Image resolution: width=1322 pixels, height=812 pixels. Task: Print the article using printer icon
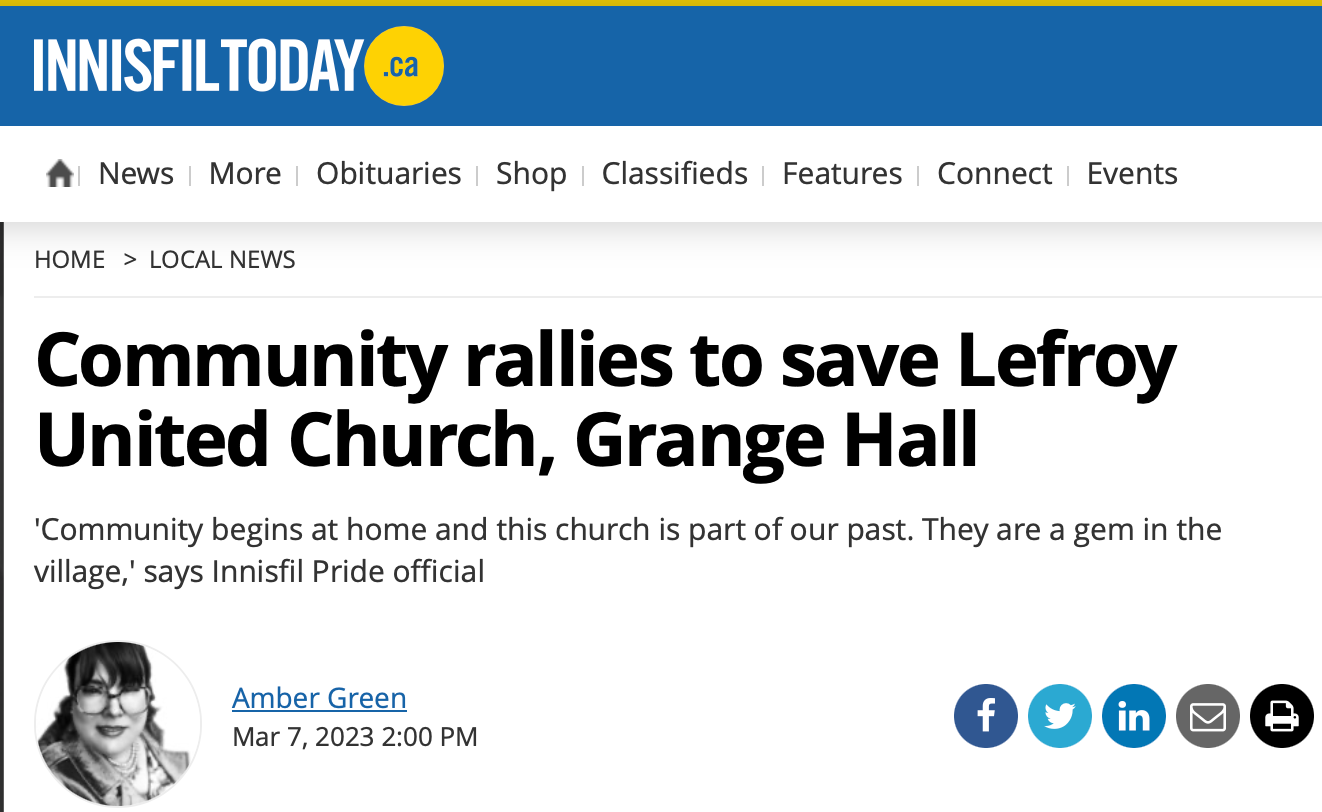(x=1282, y=716)
